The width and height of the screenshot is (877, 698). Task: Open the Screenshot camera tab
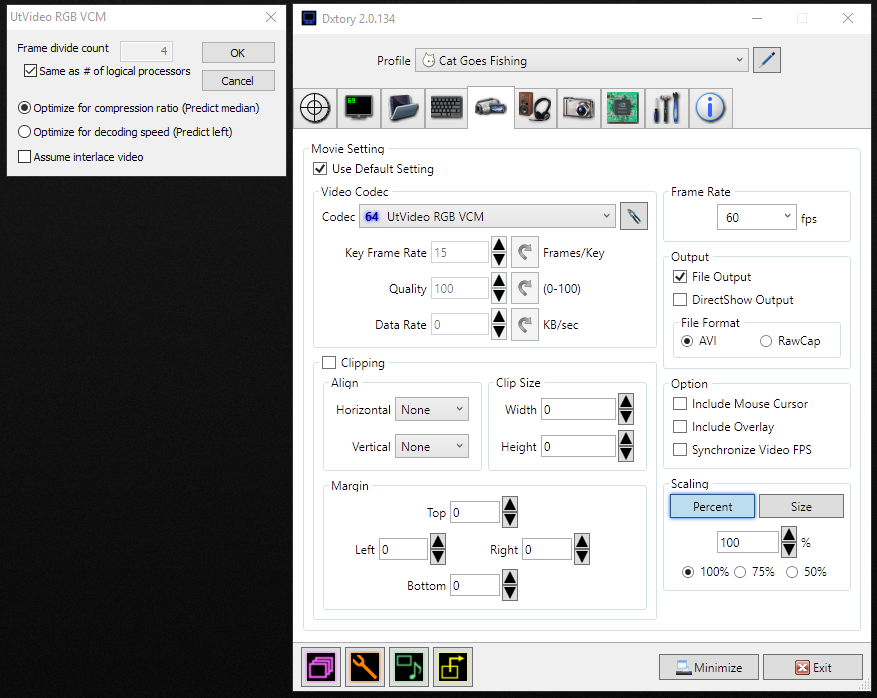(579, 108)
